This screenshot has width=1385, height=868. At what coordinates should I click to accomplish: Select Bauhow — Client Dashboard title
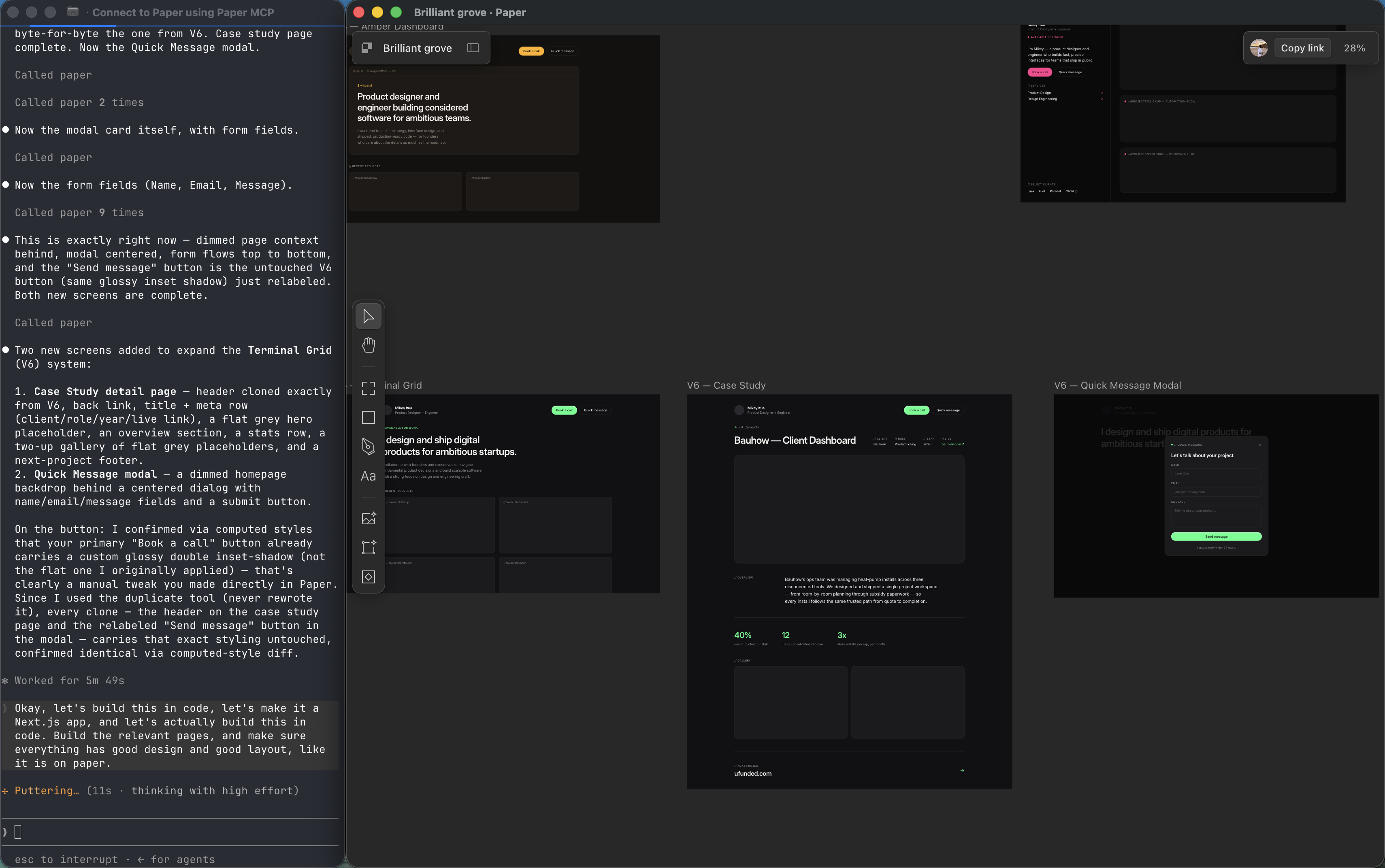click(795, 440)
